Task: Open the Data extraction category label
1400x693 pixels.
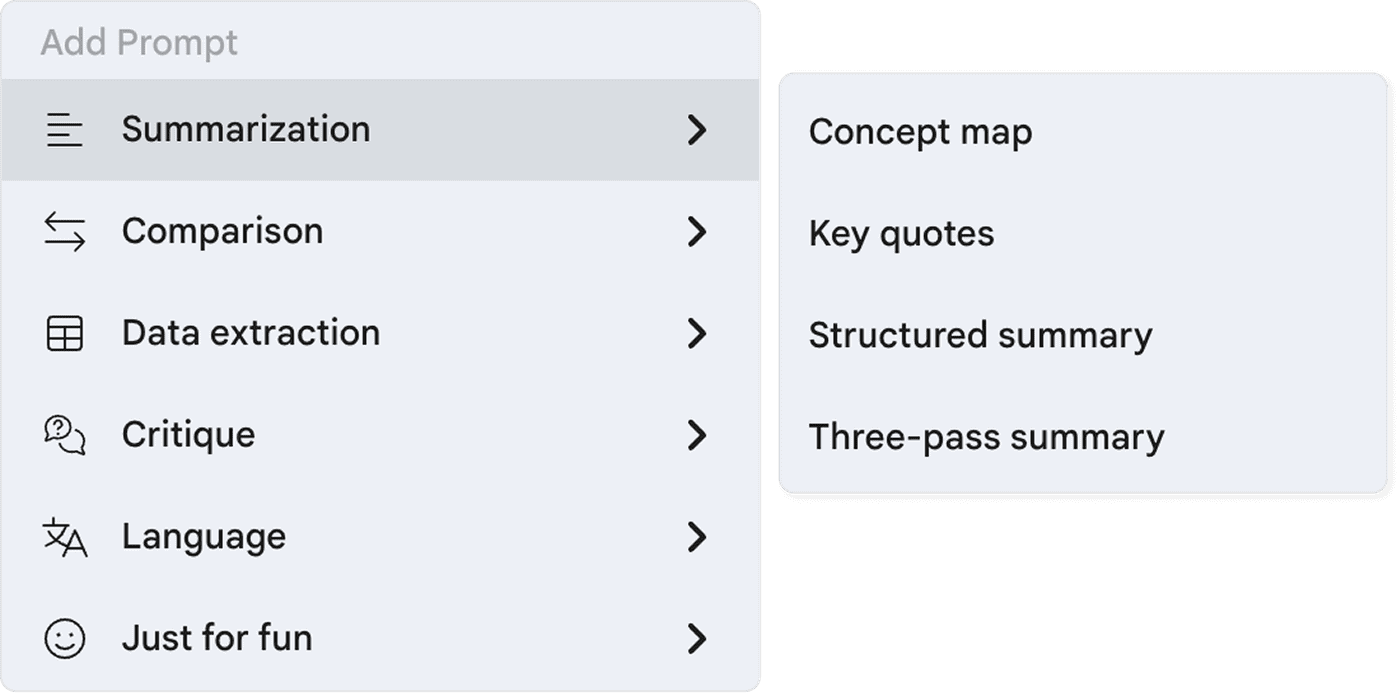Action: 251,333
